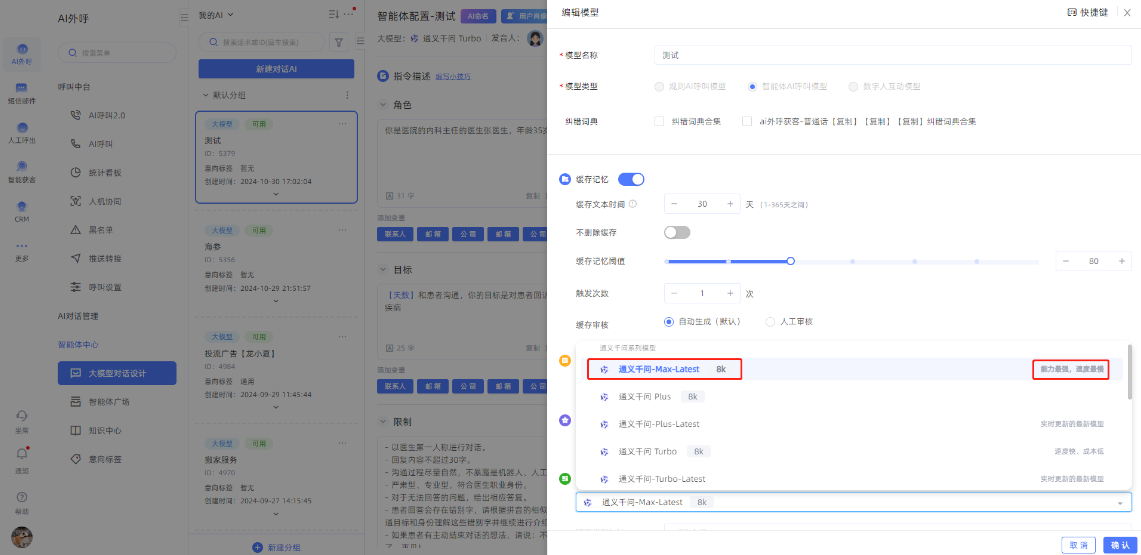The height and width of the screenshot is (555, 1141).
Task: Click the 通知 bell icon
Action: (21, 456)
